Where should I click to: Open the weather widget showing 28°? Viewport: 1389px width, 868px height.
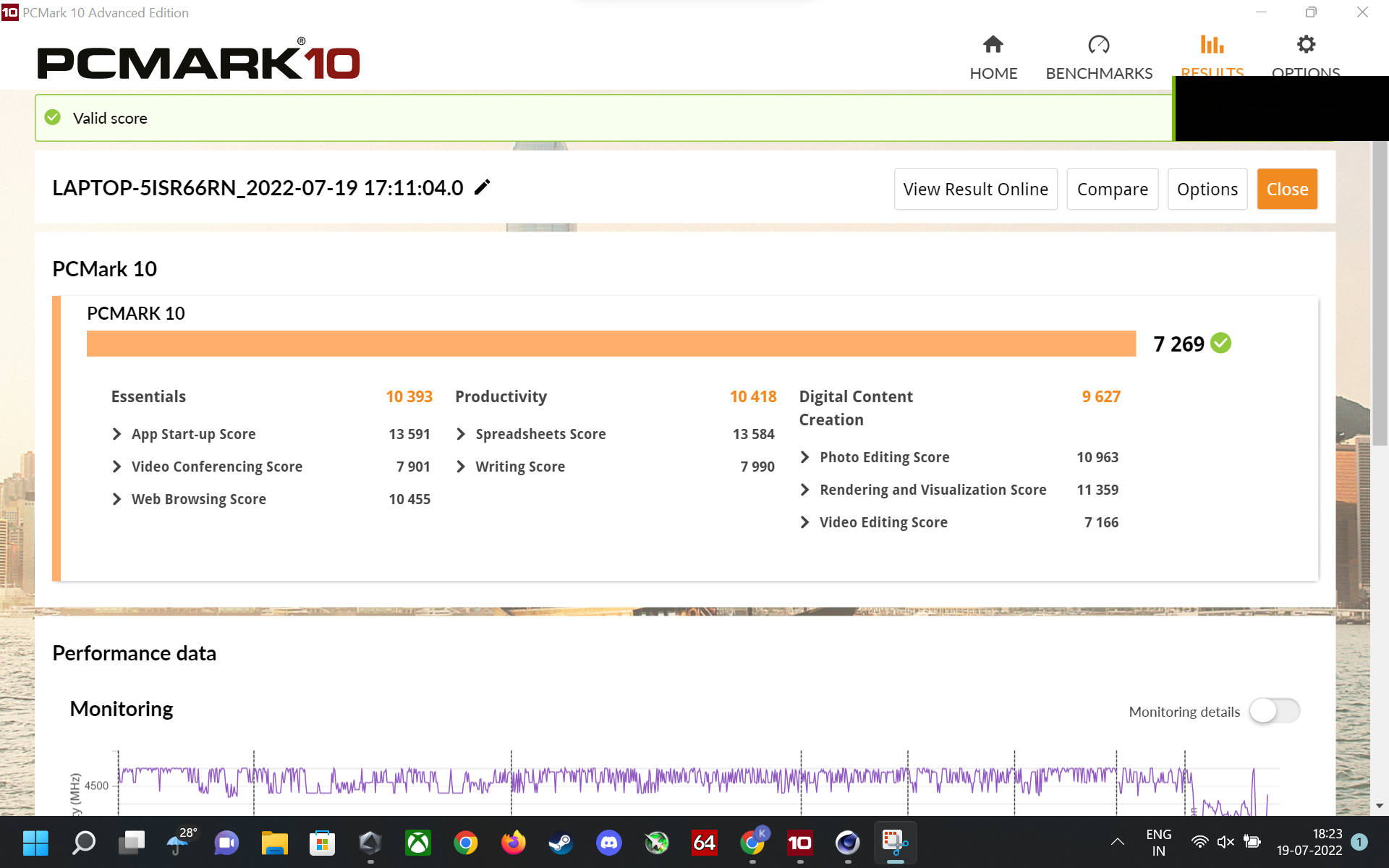coord(179,841)
